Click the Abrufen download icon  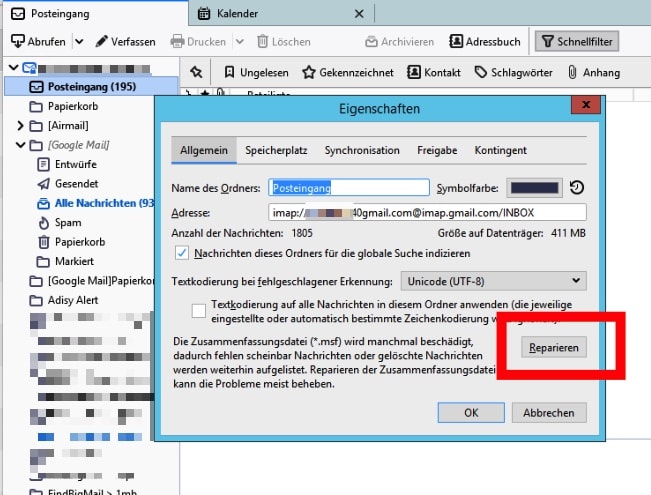coord(18,42)
